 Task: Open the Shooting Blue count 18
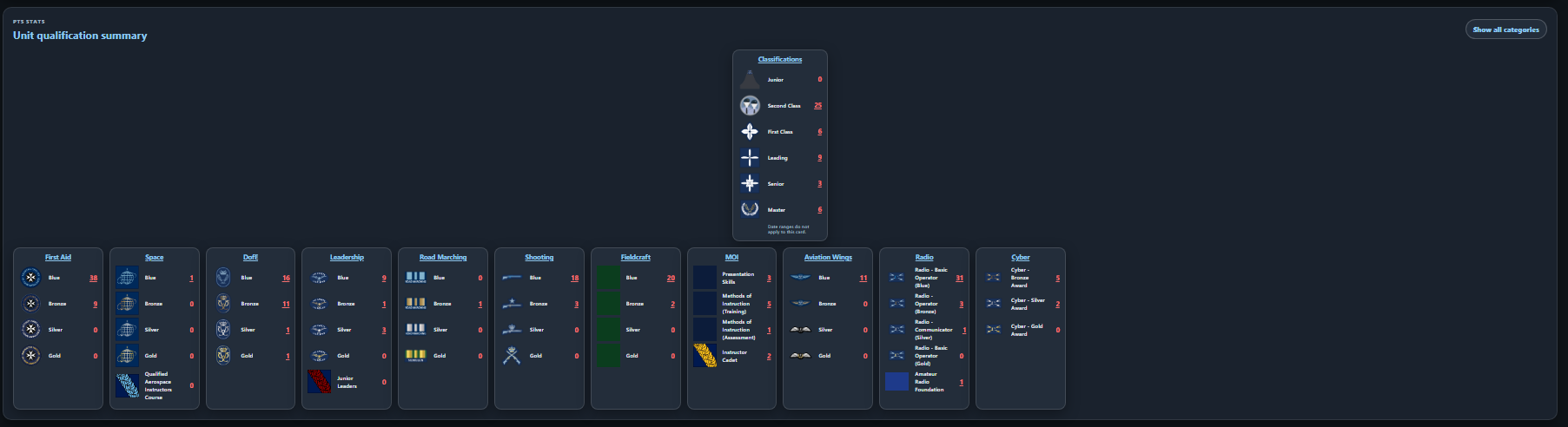[x=574, y=278]
